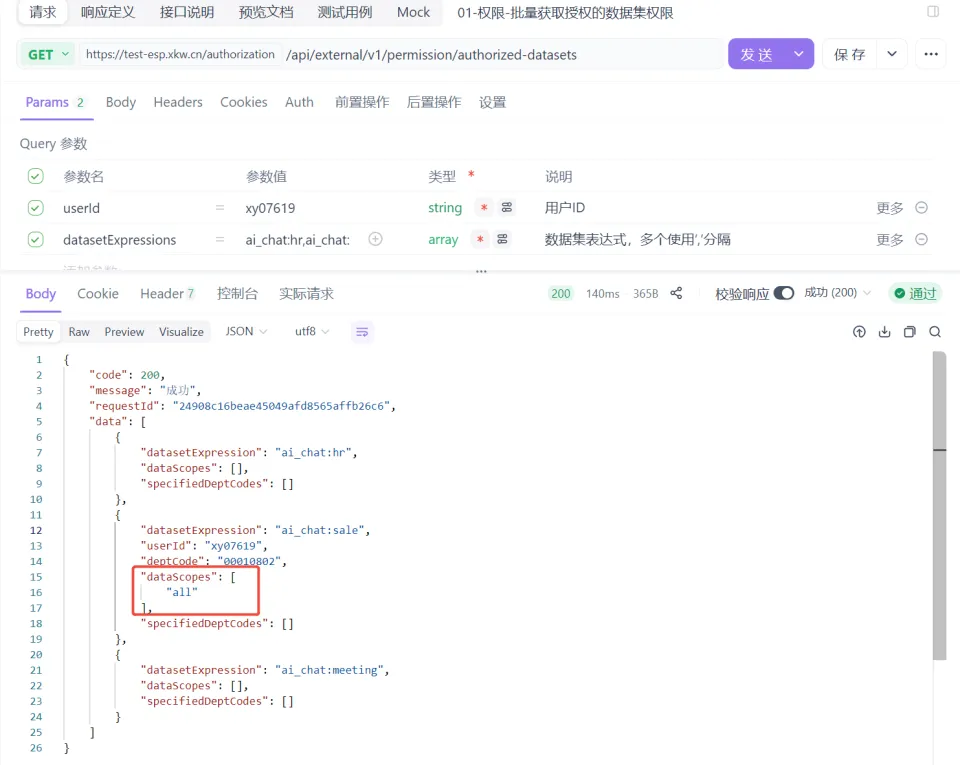This screenshot has height=765, width=960.
Task: Search within the response body
Action: pos(934,331)
